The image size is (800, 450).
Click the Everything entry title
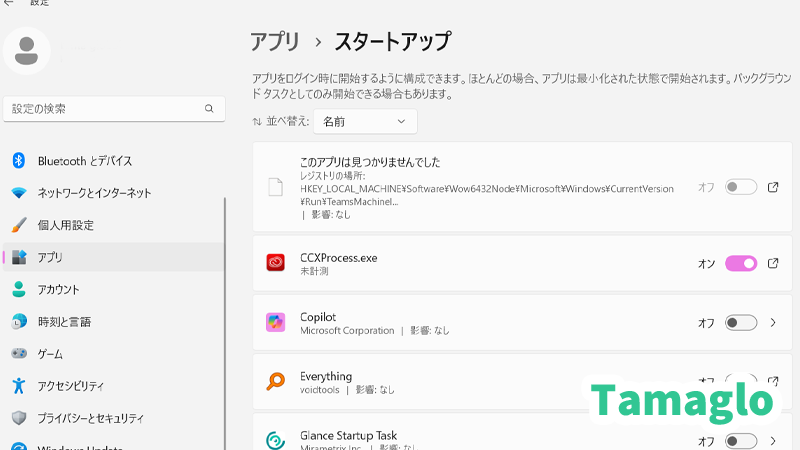click(x=326, y=377)
